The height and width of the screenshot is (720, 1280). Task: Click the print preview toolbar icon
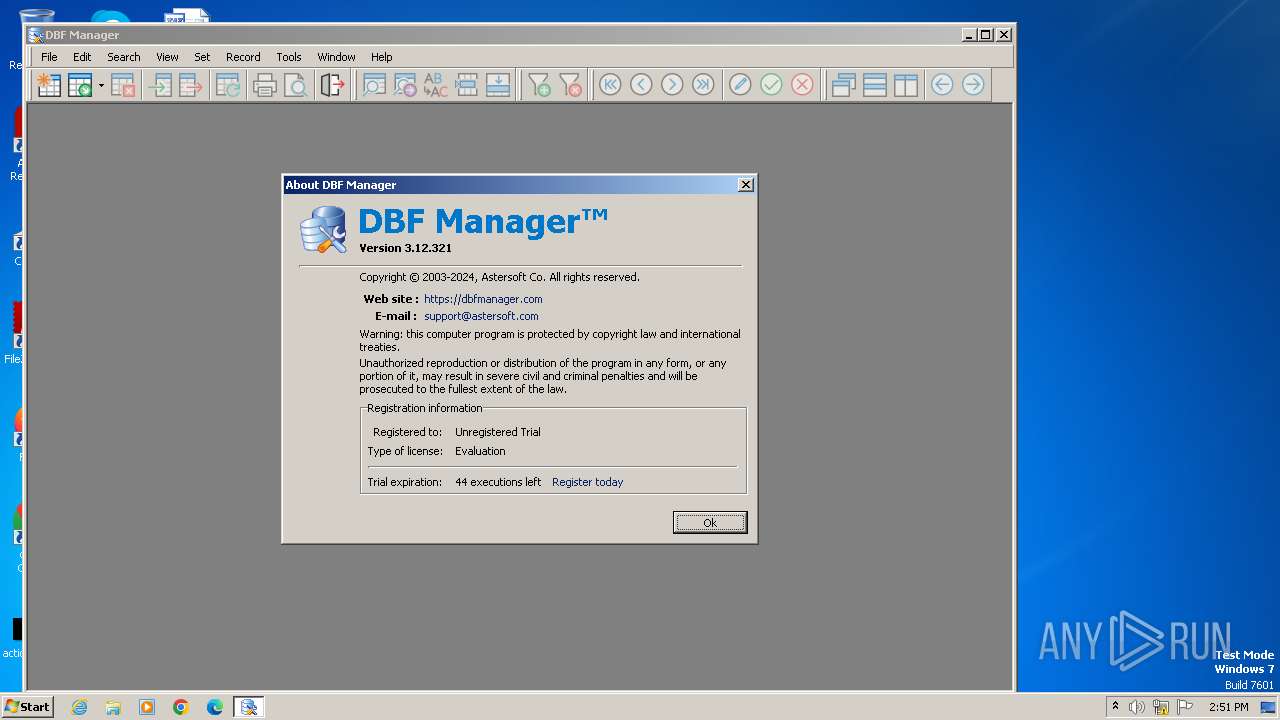[x=296, y=85]
